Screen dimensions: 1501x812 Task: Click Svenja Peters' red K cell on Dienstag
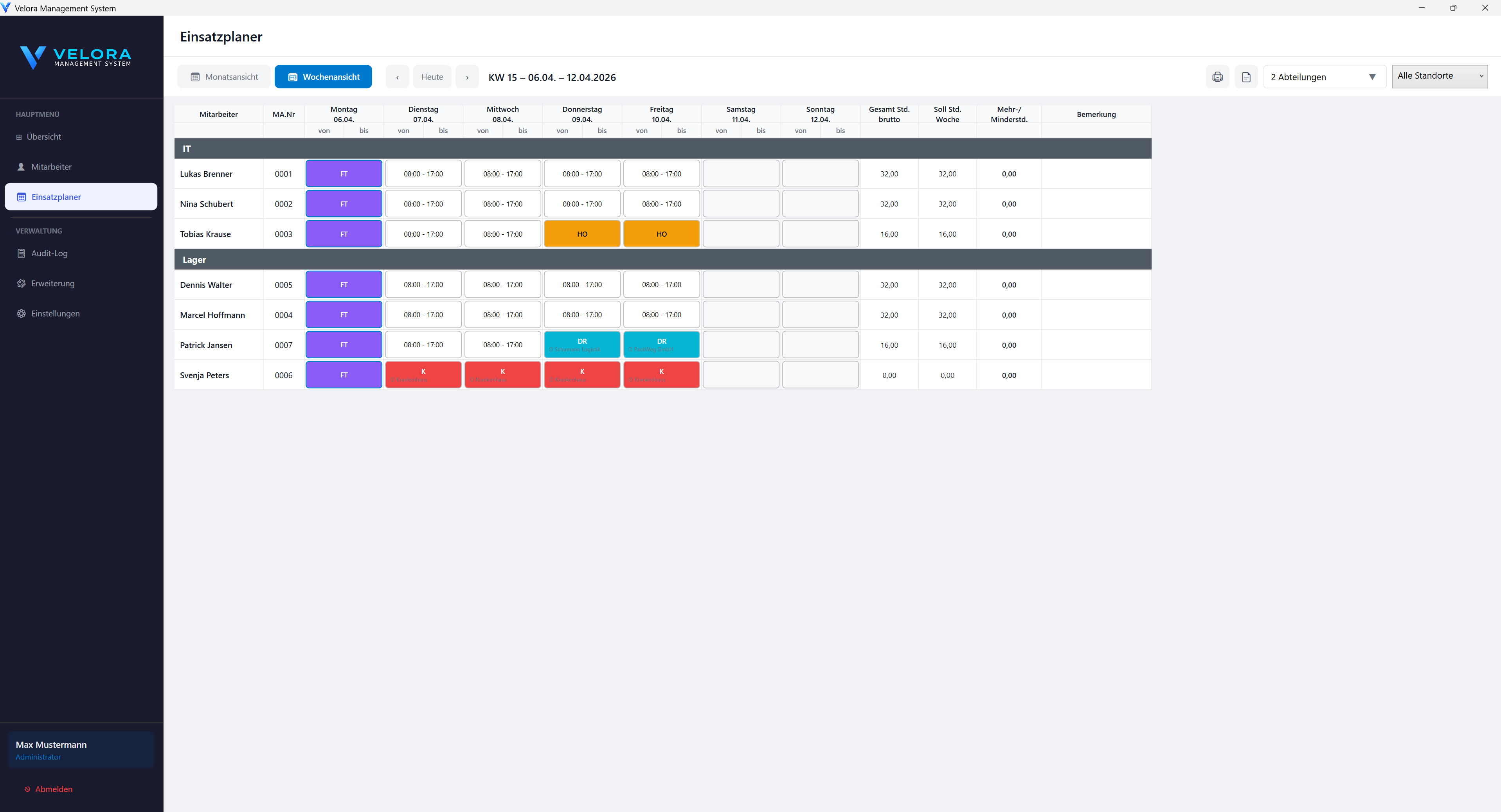coord(423,375)
